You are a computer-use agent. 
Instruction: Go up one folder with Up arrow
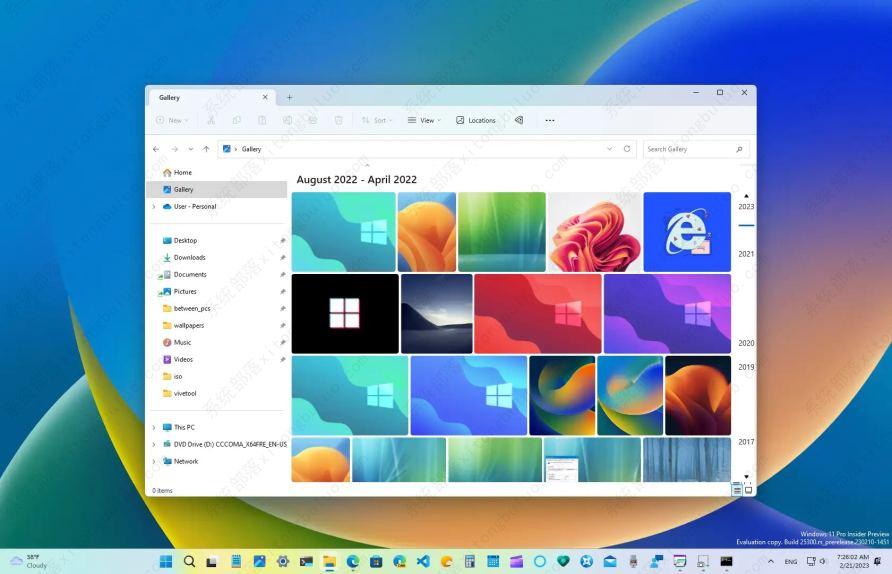click(x=206, y=149)
